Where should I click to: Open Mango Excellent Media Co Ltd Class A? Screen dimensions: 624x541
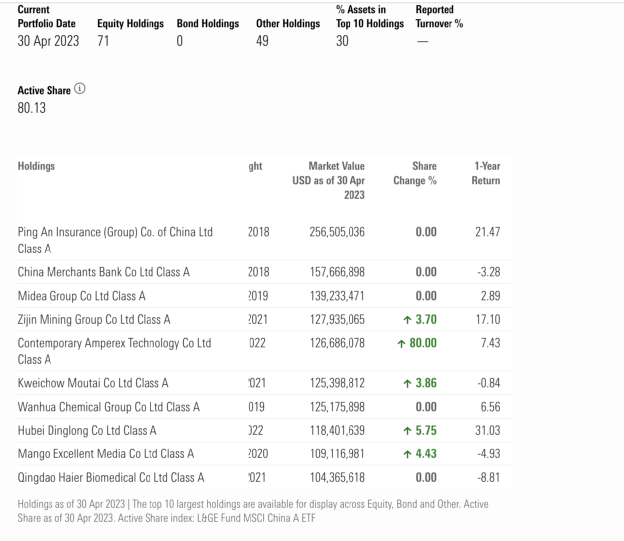pos(105,453)
